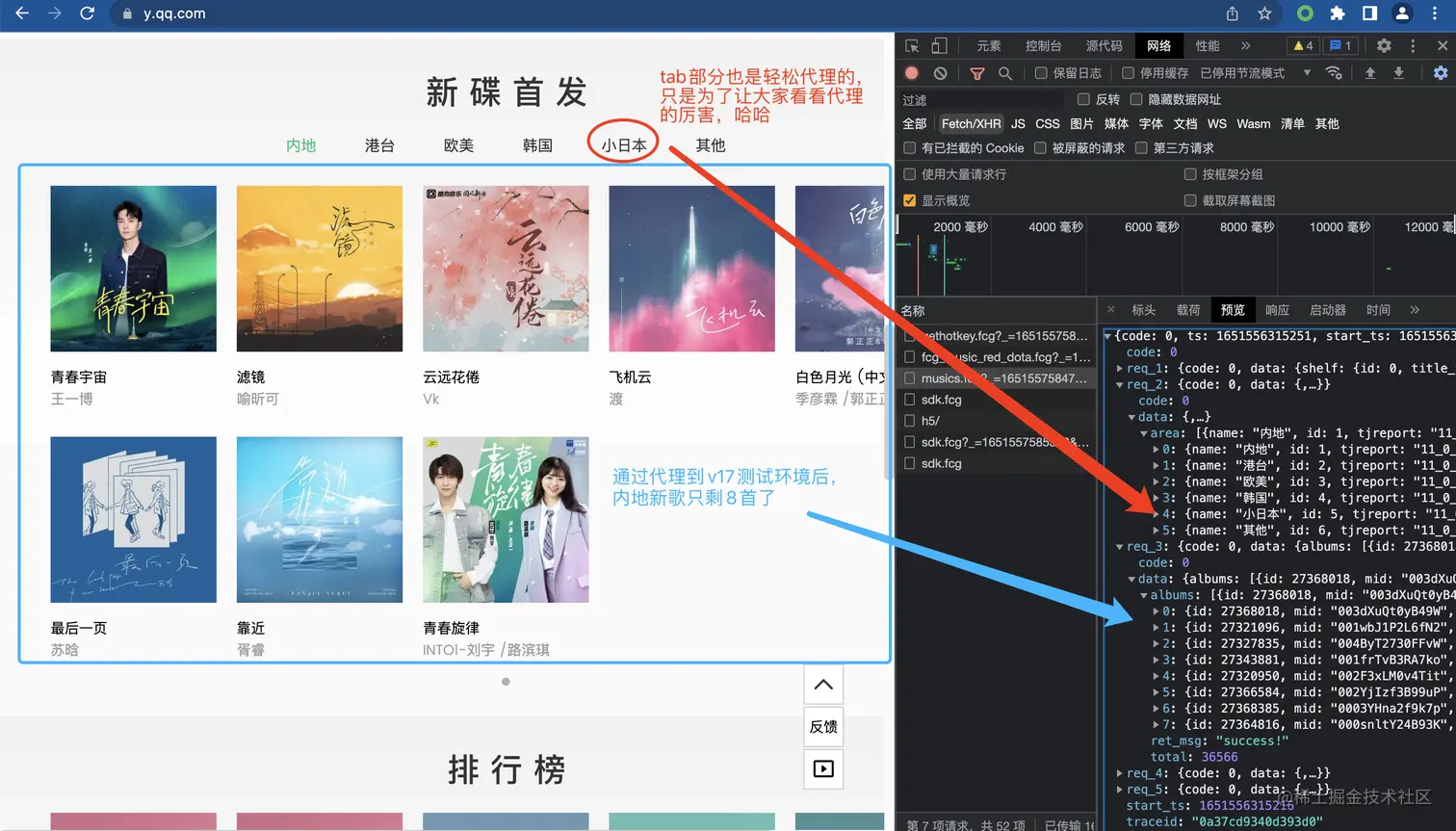Clear the network log
The height and width of the screenshot is (831, 1456).
(x=941, y=73)
